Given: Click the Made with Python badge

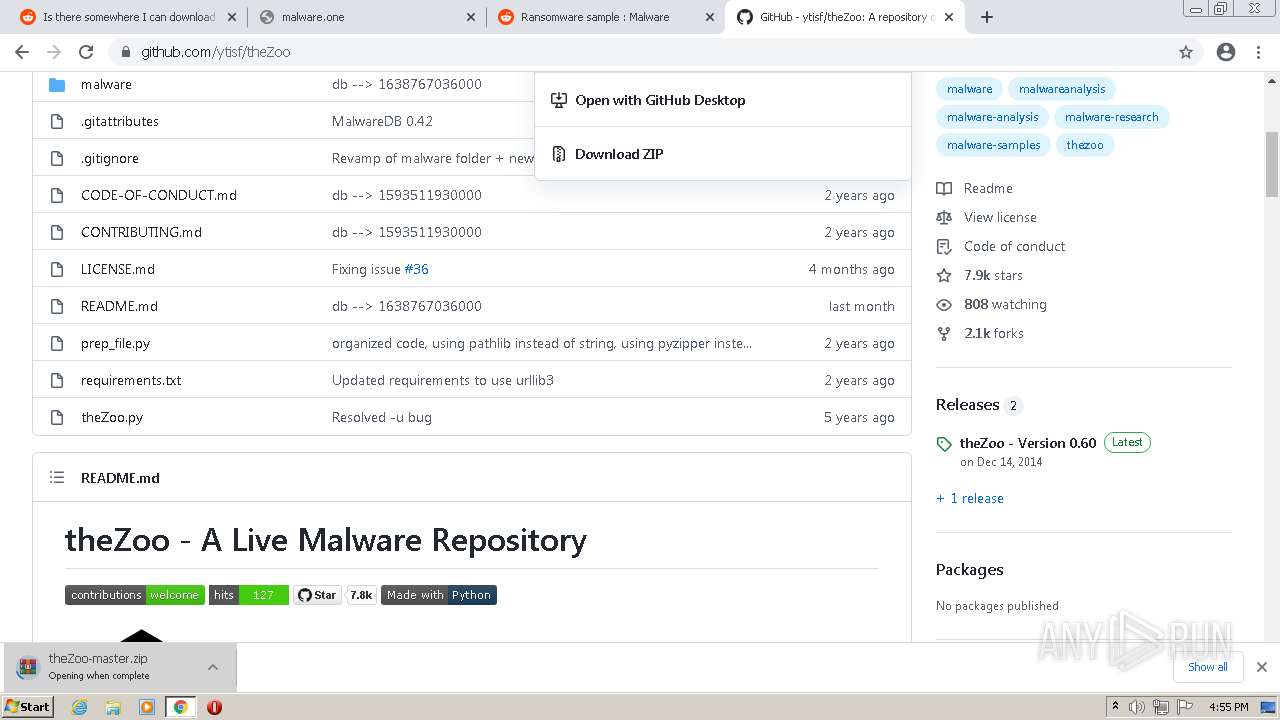Looking at the screenshot, I should click(439, 595).
